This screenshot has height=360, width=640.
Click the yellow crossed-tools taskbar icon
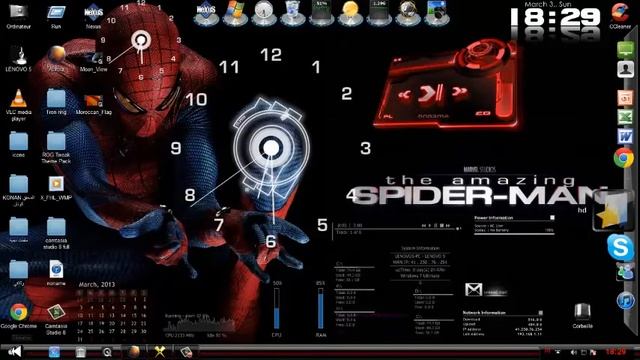[160, 352]
